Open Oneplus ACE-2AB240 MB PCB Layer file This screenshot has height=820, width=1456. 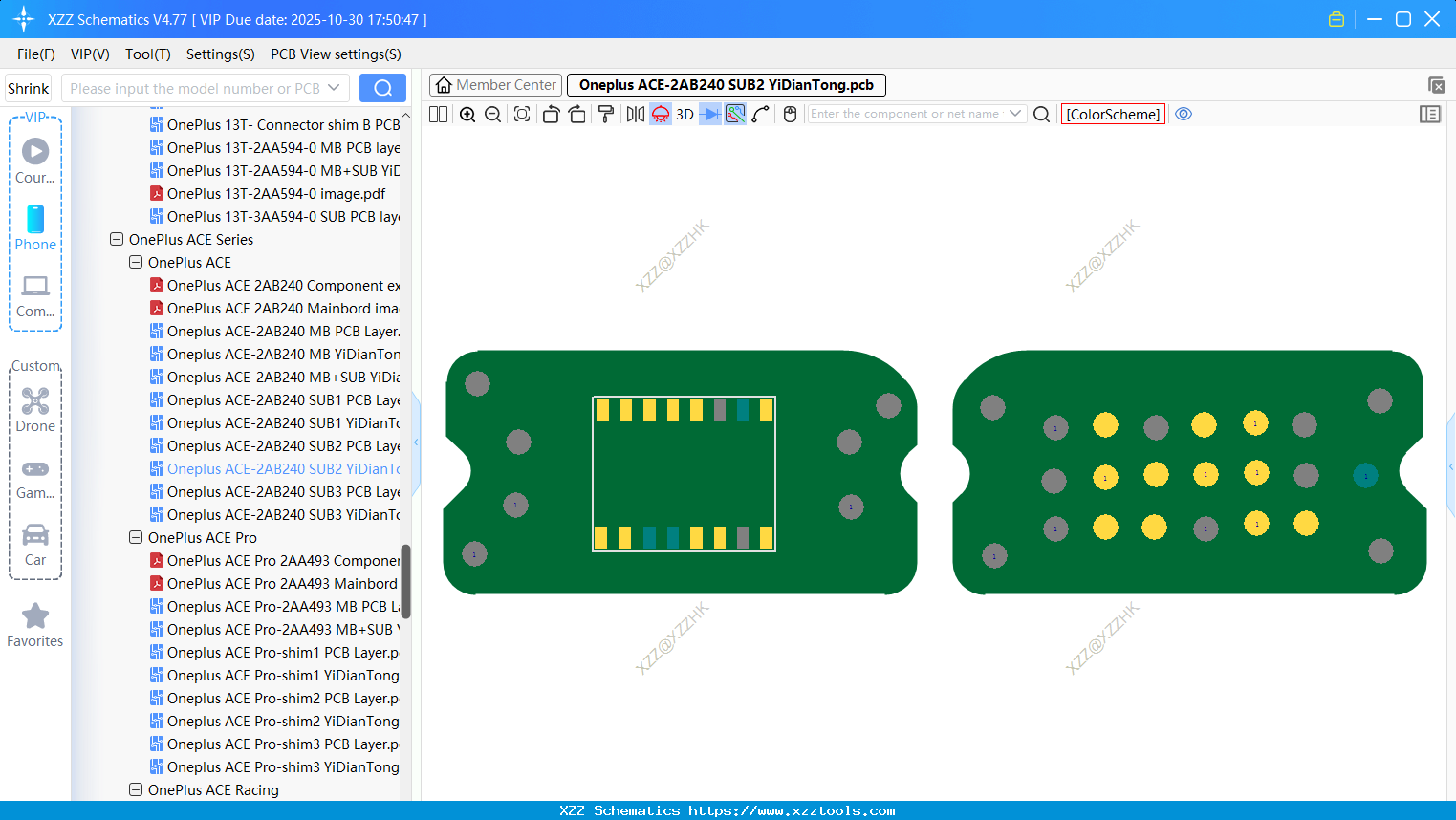274,331
